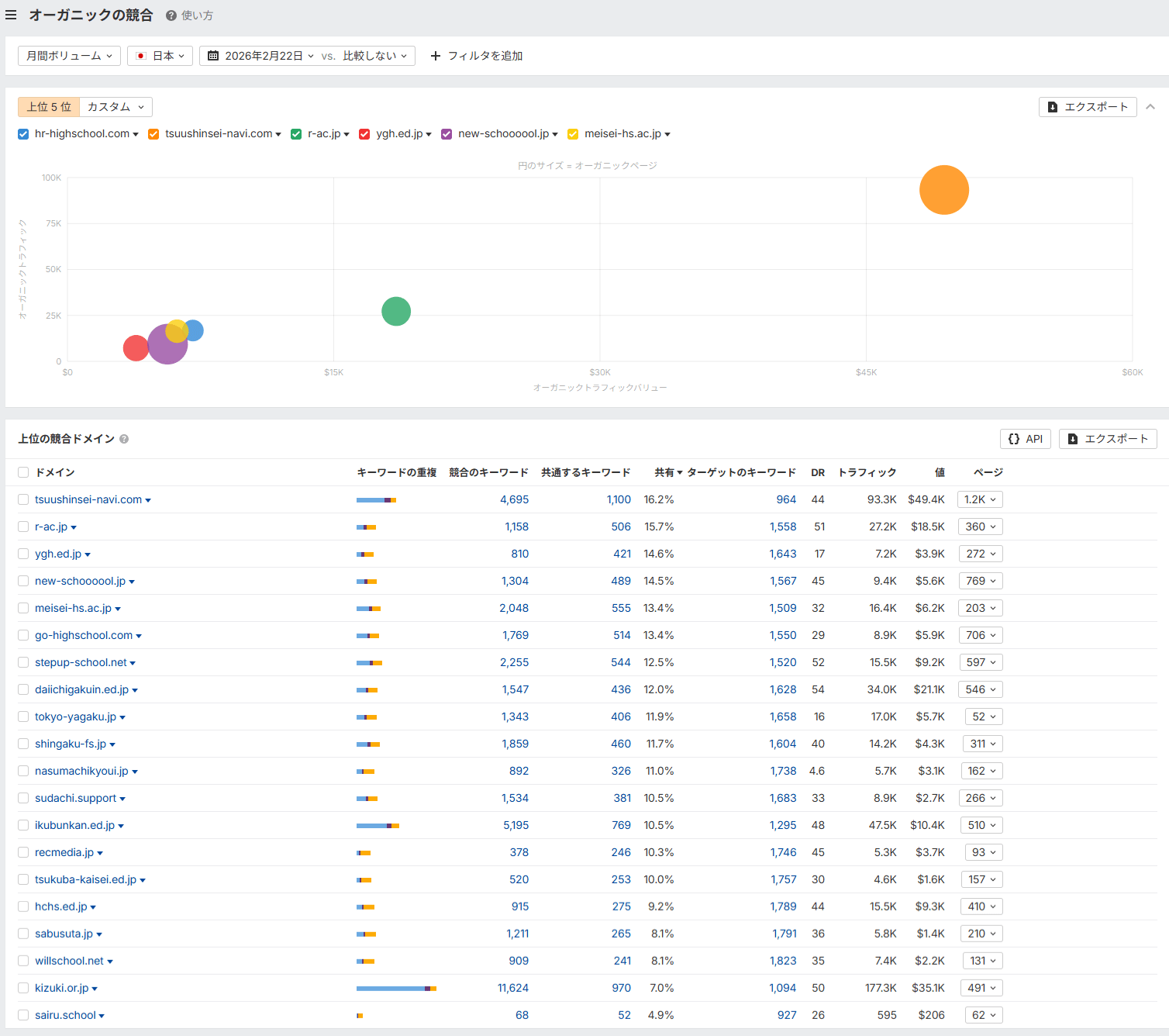Open the API button with braces icon
The image size is (1169, 1036).
point(1025,439)
